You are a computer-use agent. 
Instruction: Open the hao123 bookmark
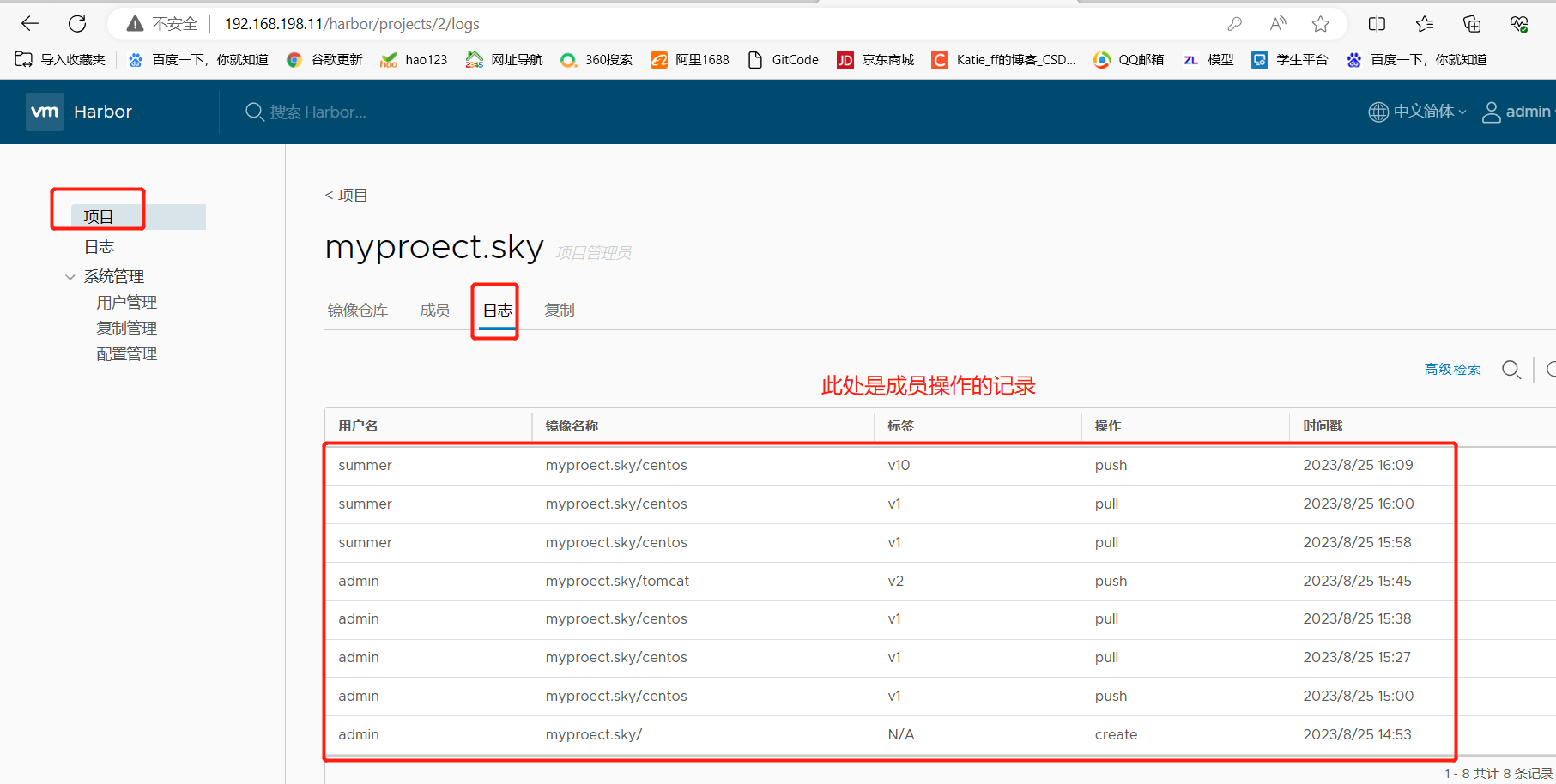414,59
